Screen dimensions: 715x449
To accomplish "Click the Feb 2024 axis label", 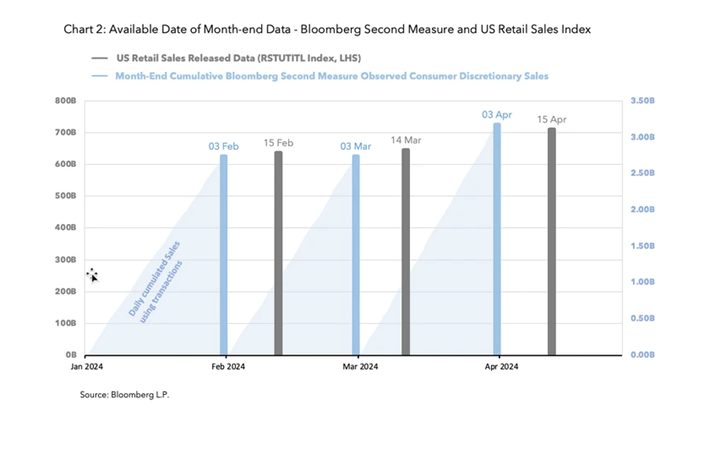I will point(228,366).
